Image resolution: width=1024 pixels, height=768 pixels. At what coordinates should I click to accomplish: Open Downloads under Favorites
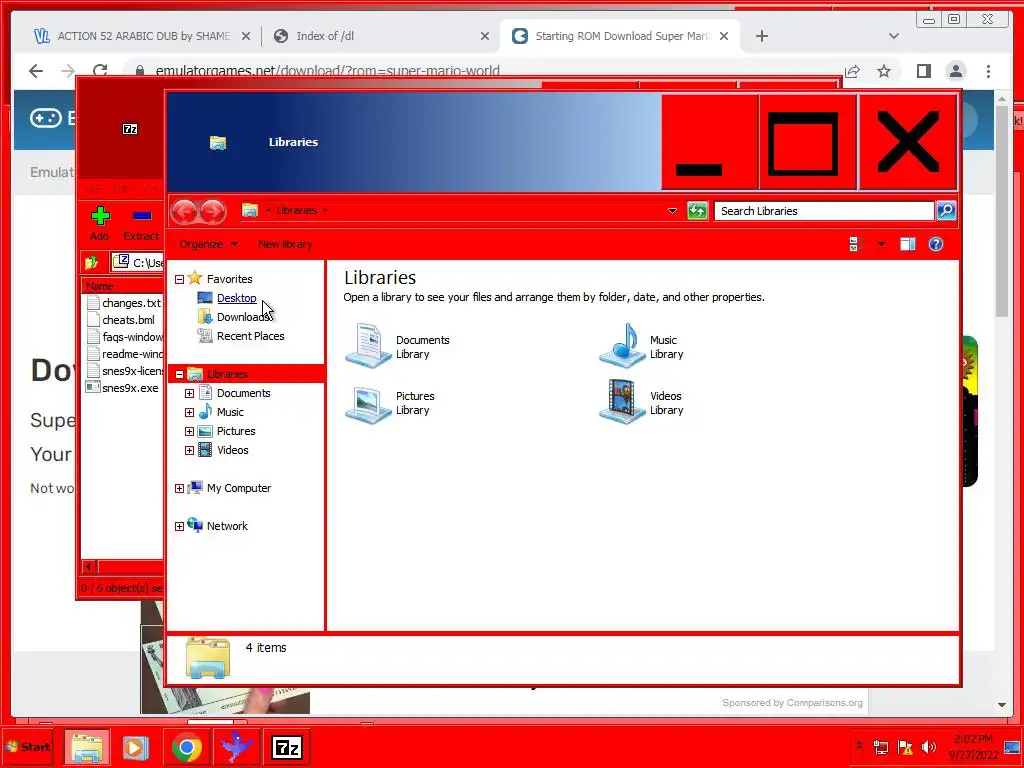click(x=243, y=317)
